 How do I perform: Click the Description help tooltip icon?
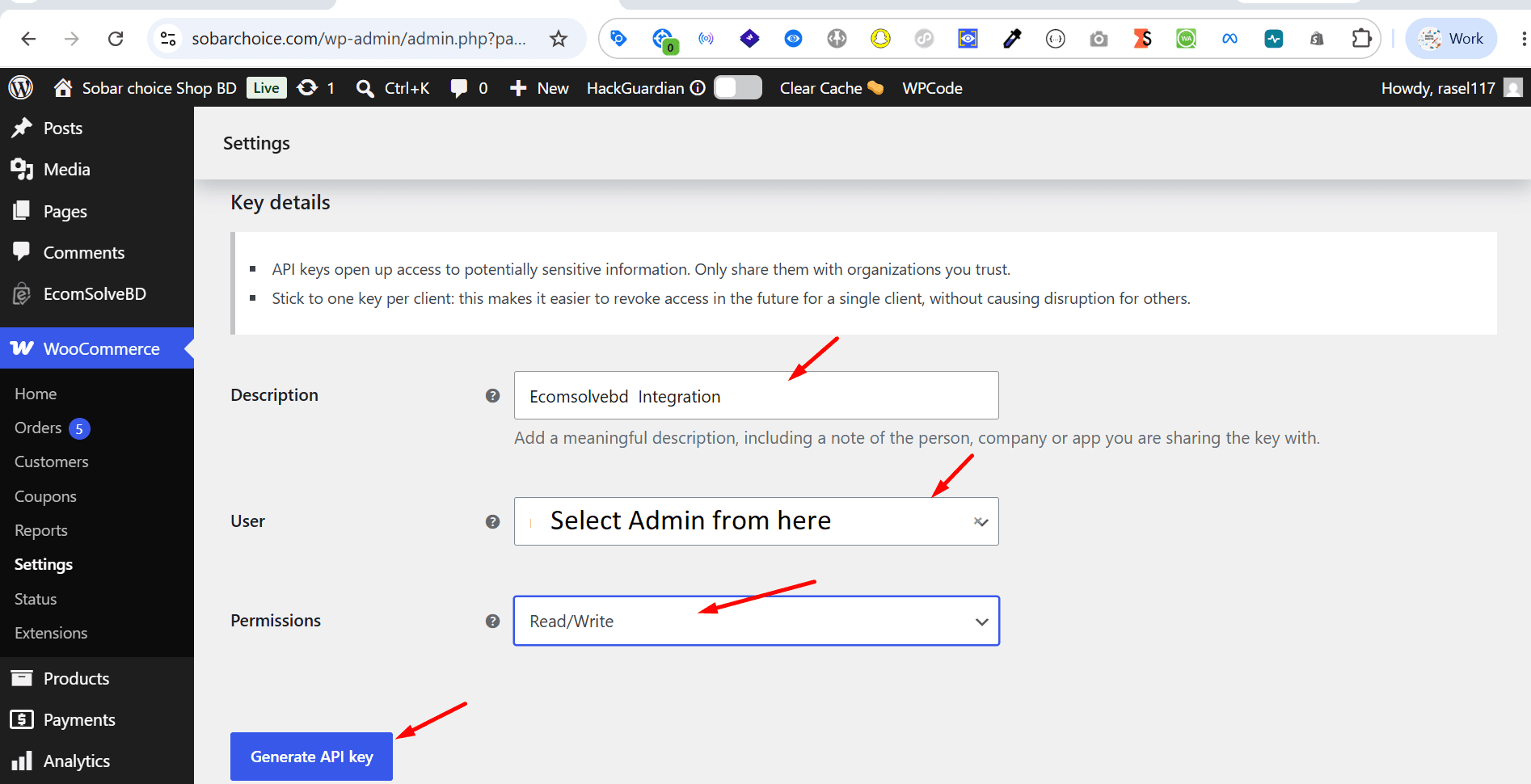pos(492,395)
